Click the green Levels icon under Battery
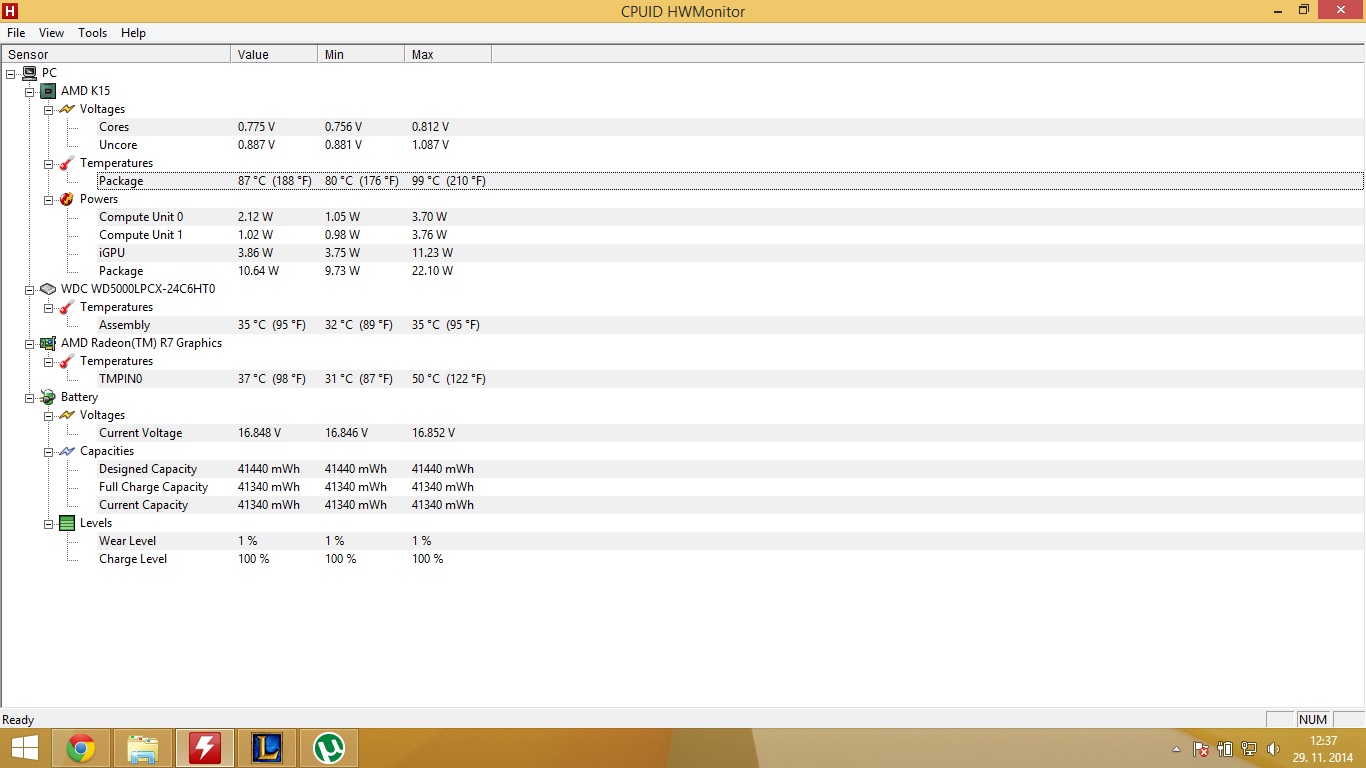The width and height of the screenshot is (1366, 768). tap(67, 523)
